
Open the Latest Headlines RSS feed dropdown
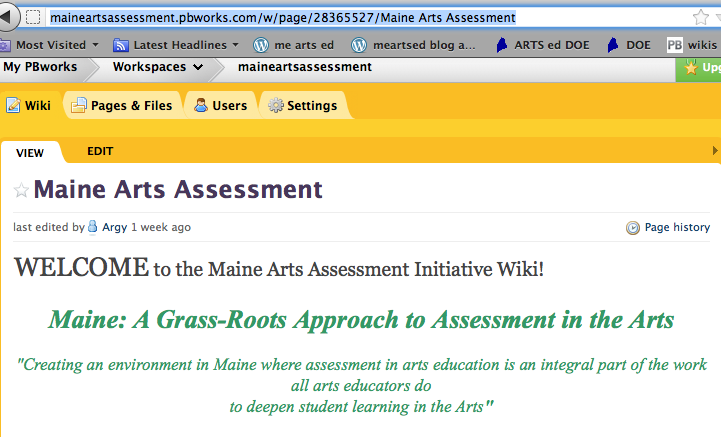[x=177, y=45]
